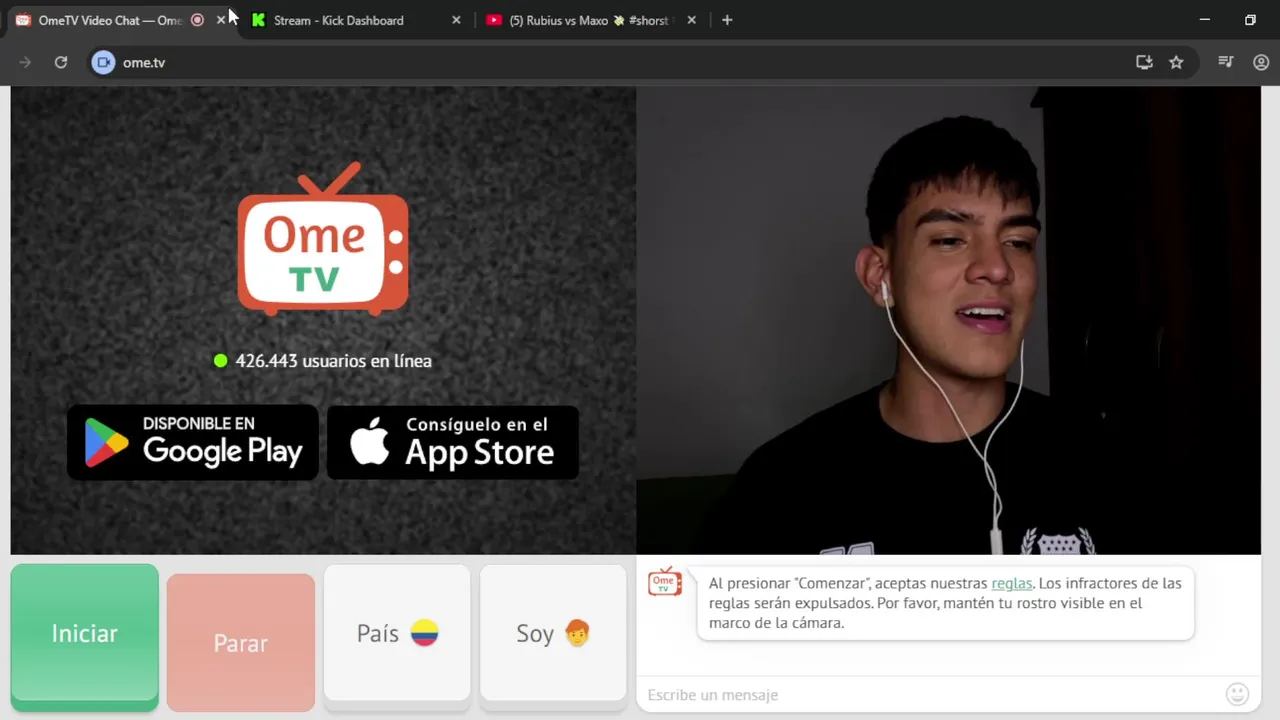Switch to the OmeTV Video Chat tab
This screenshot has width=1280, height=720.
click(x=108, y=20)
